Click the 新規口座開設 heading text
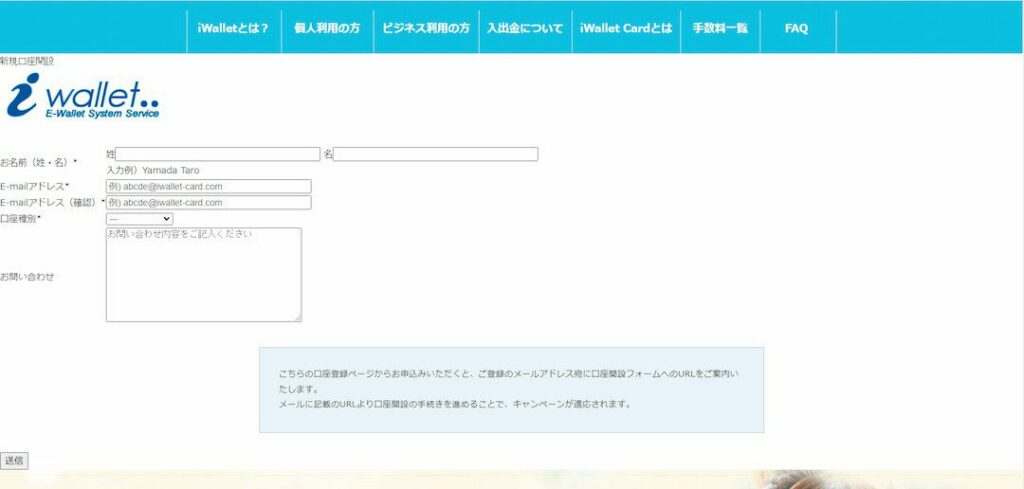This screenshot has height=489, width=1024. click(x=27, y=61)
